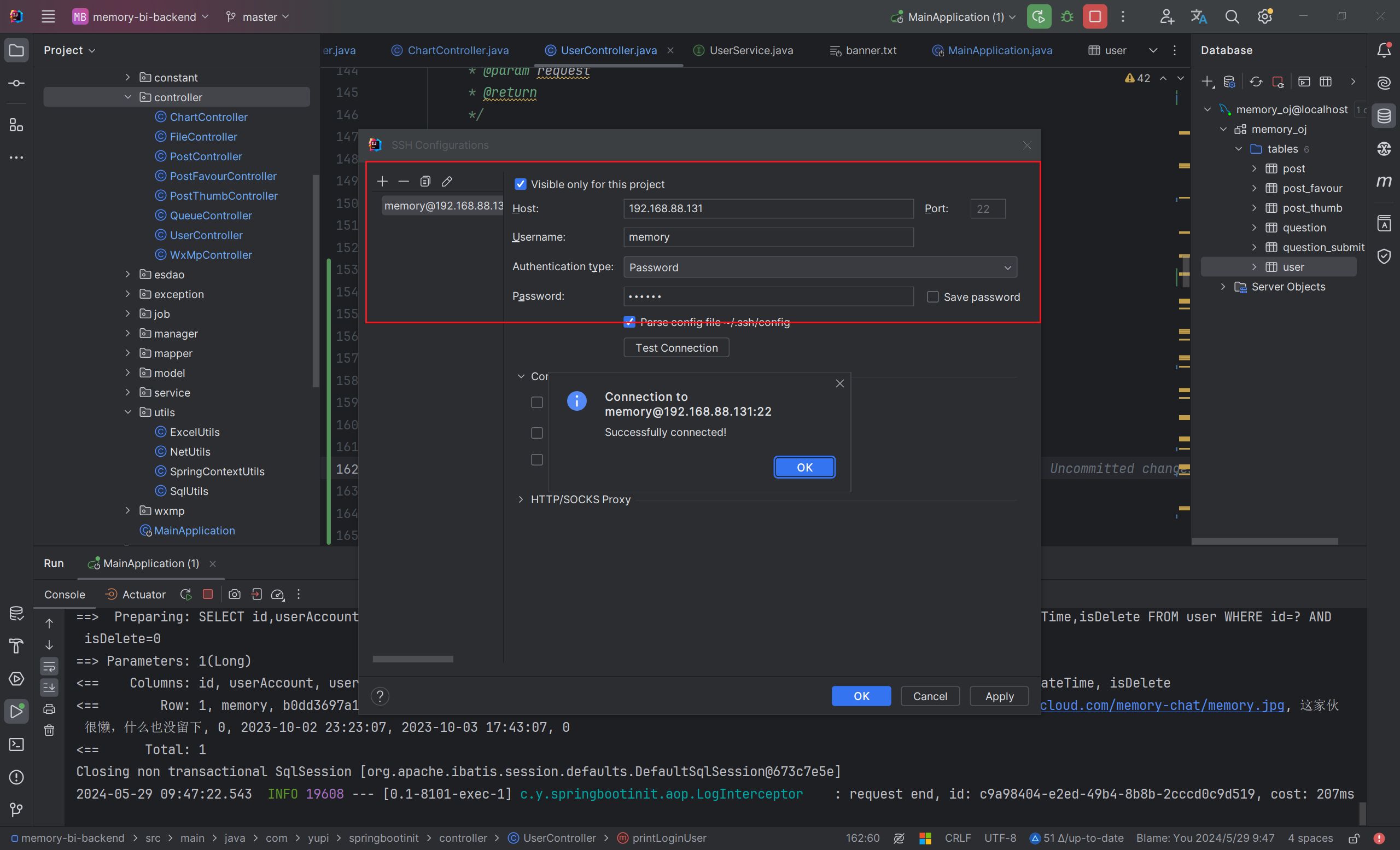Open Structure tool window icon

coord(16,124)
